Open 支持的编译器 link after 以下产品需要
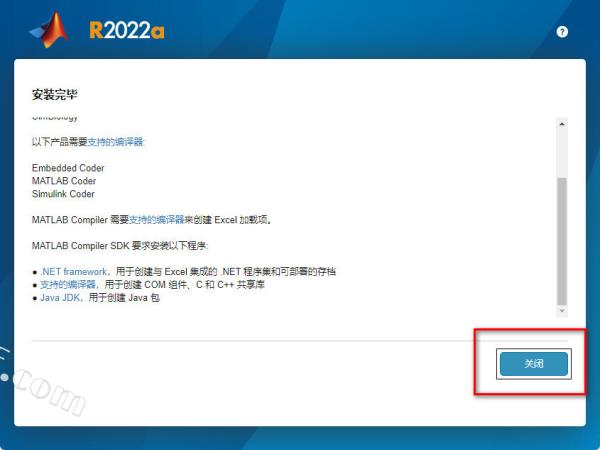The width and height of the screenshot is (600, 450). coord(117,142)
